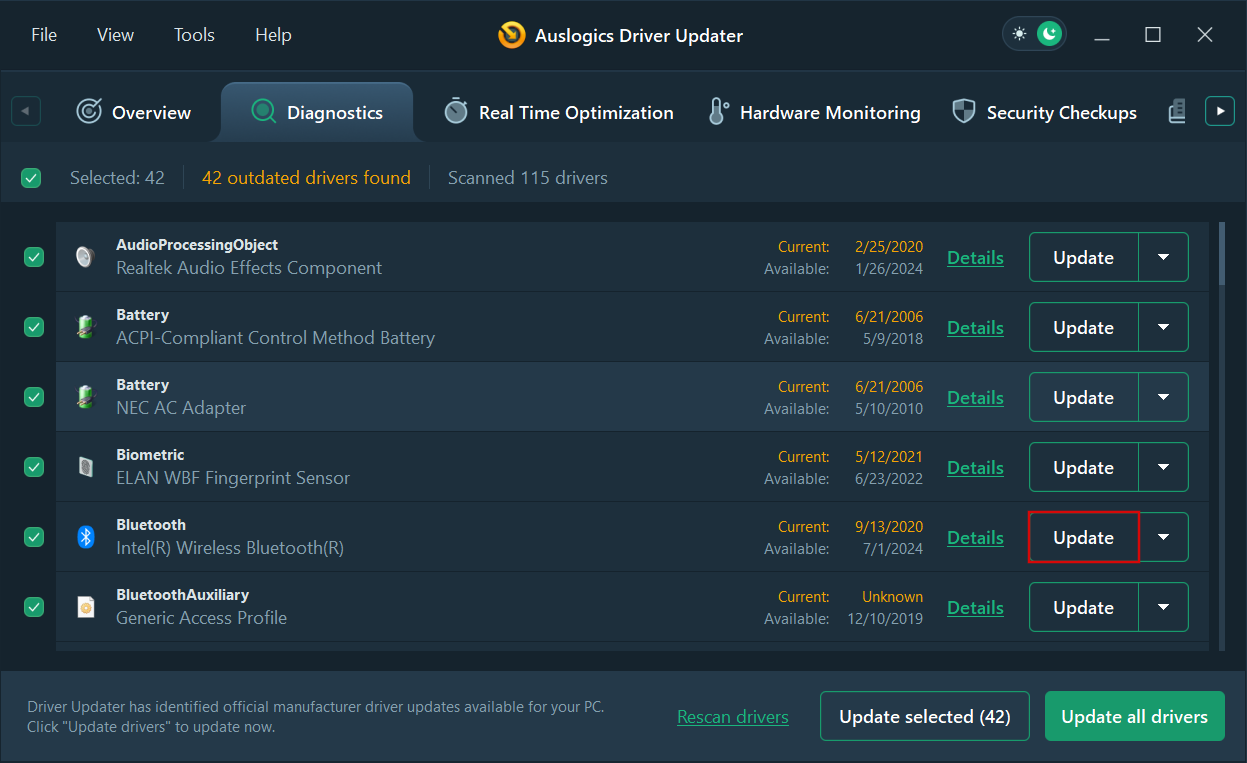1247x763 pixels.
Task: Click the battery icon for ACPI-Compliant Control Method Battery
Action: (x=86, y=327)
